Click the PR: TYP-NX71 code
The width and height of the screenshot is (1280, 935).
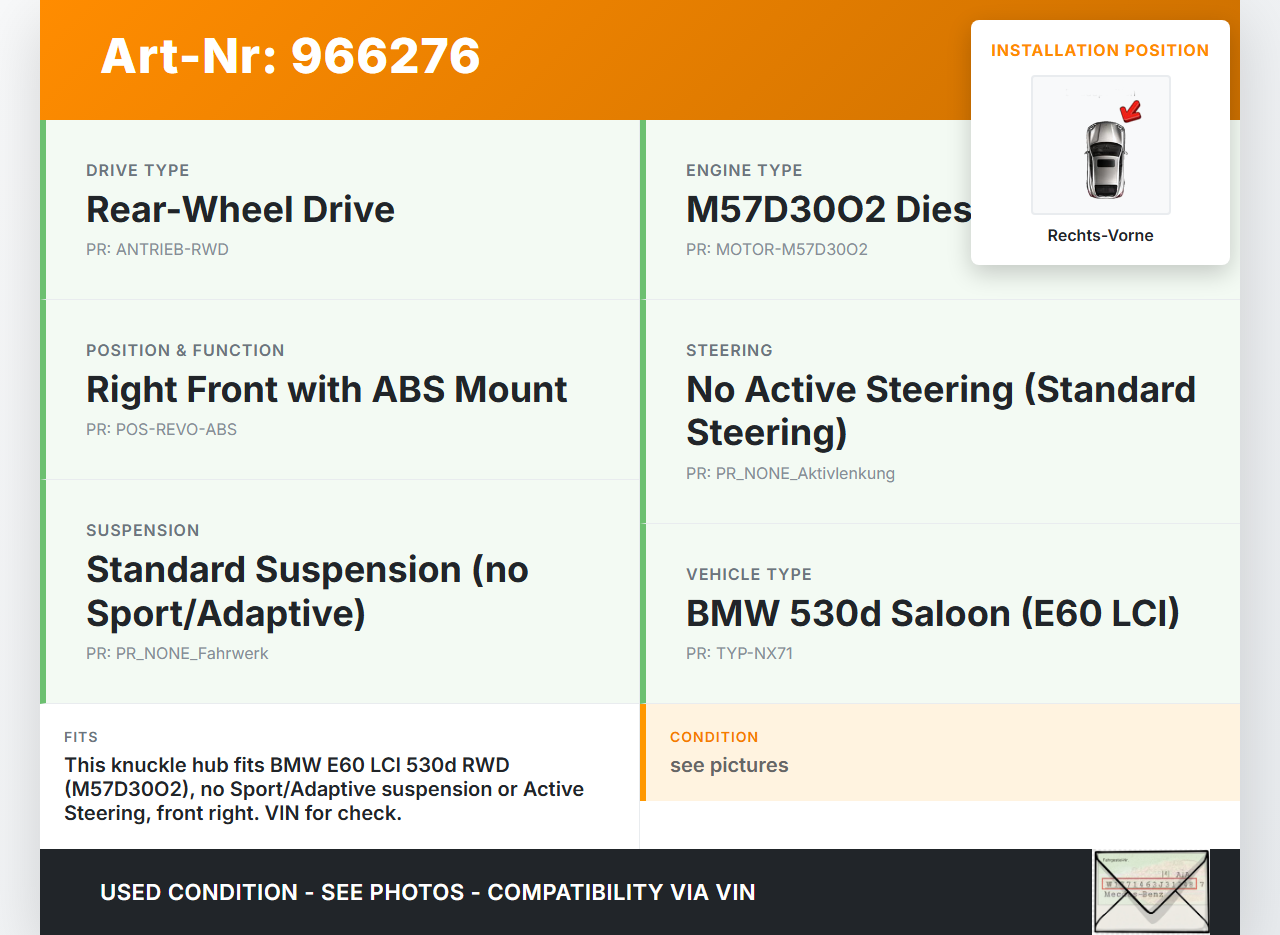(x=739, y=653)
